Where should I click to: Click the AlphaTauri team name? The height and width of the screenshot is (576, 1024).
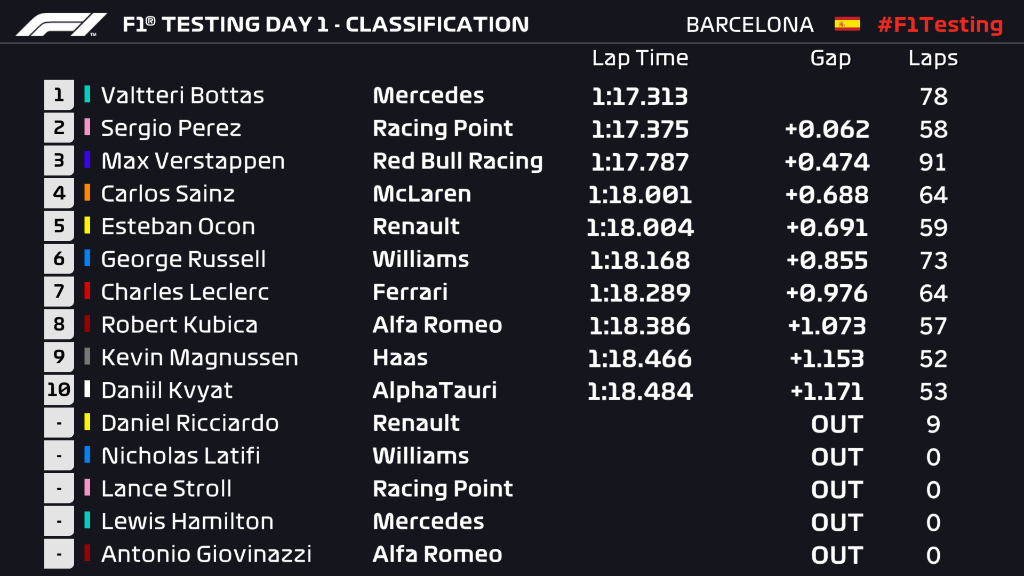[x=434, y=390]
